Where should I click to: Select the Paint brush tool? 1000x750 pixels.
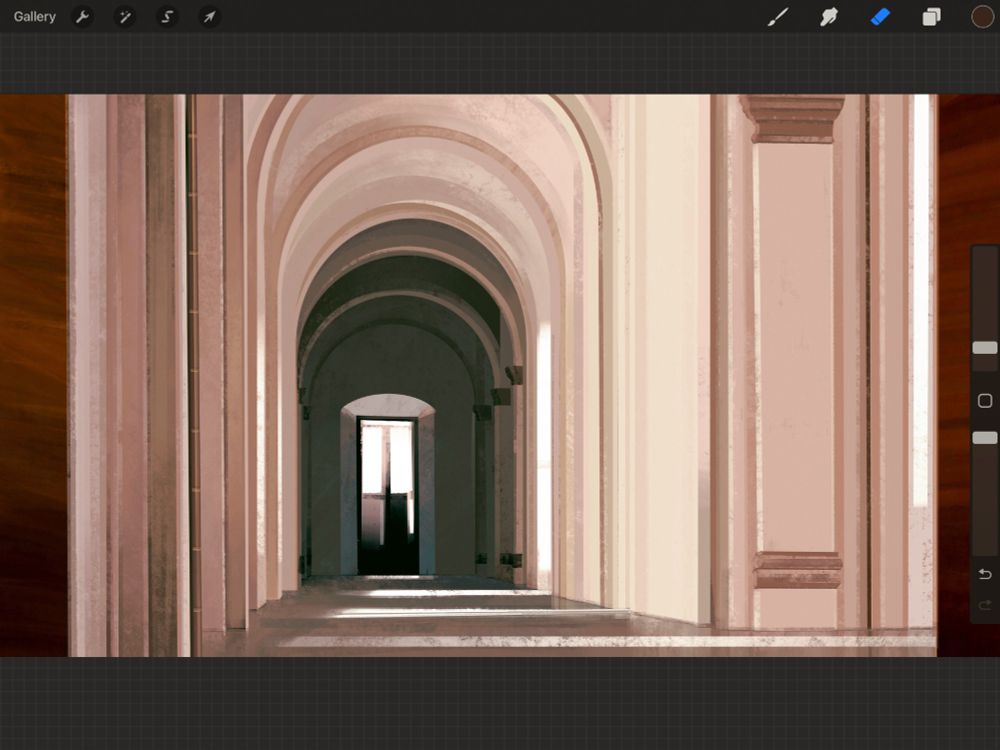tap(777, 17)
